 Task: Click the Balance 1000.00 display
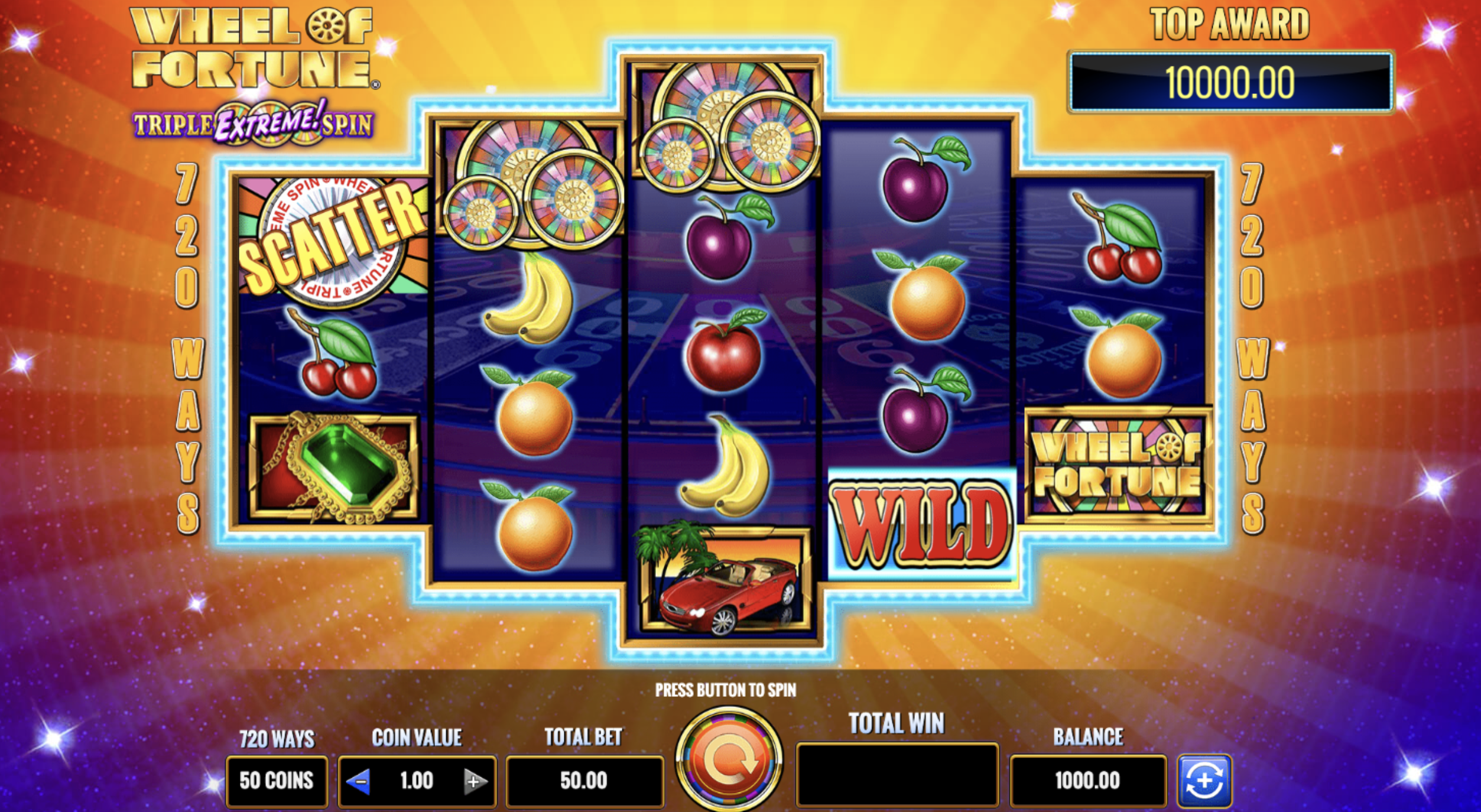click(1087, 781)
